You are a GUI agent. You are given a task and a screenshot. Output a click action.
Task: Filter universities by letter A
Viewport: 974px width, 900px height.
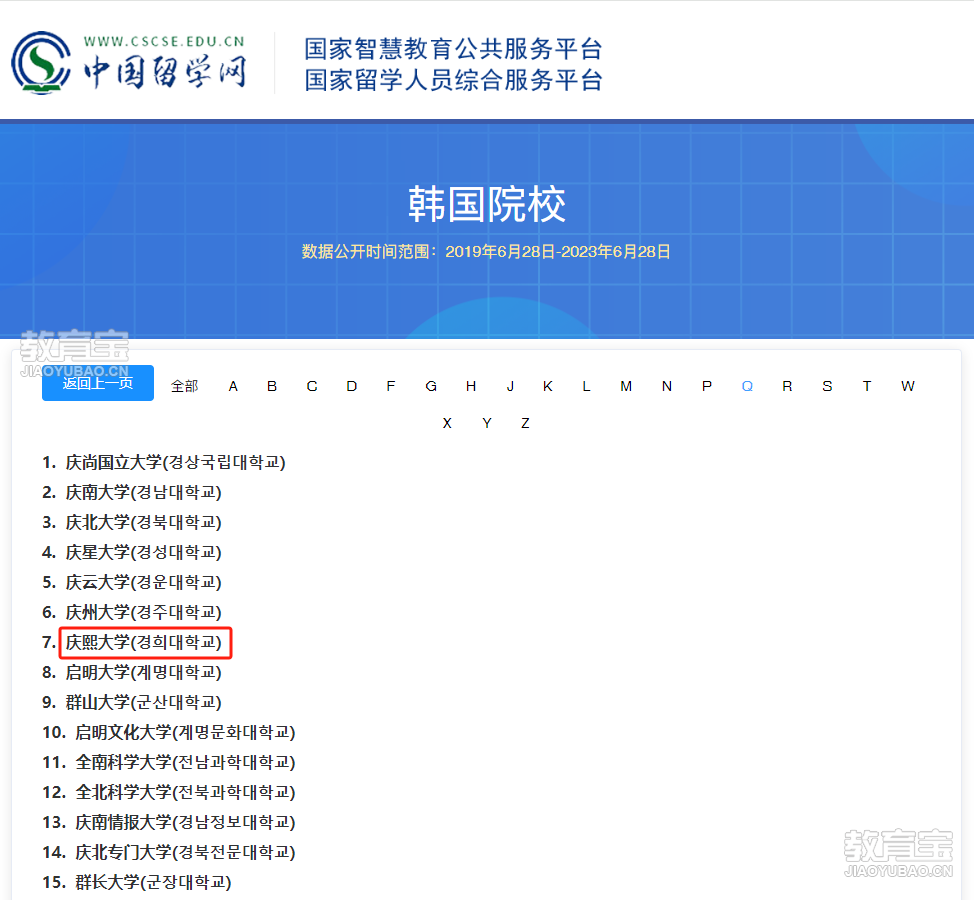coord(233,386)
